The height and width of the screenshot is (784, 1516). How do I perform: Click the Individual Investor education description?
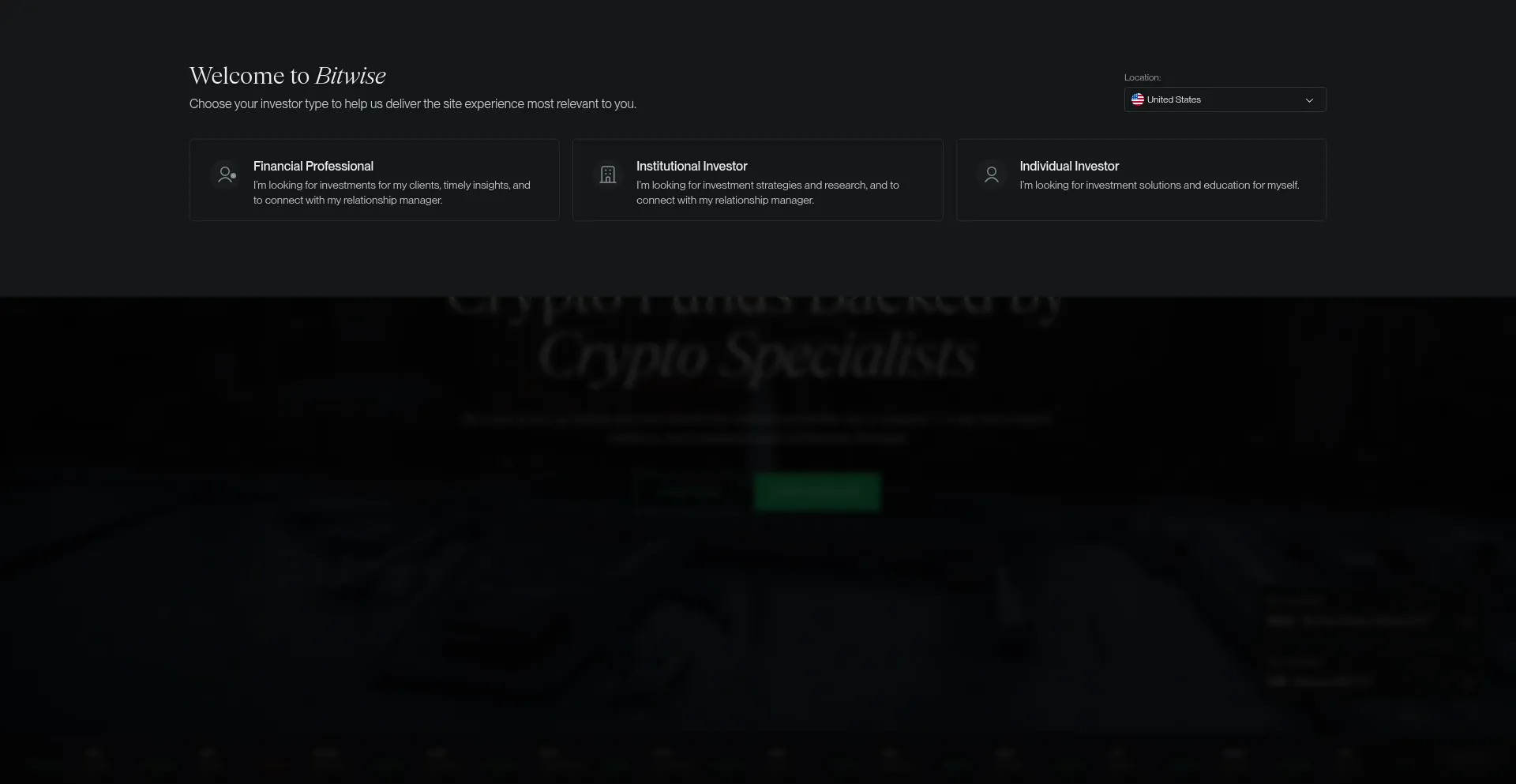point(1159,185)
